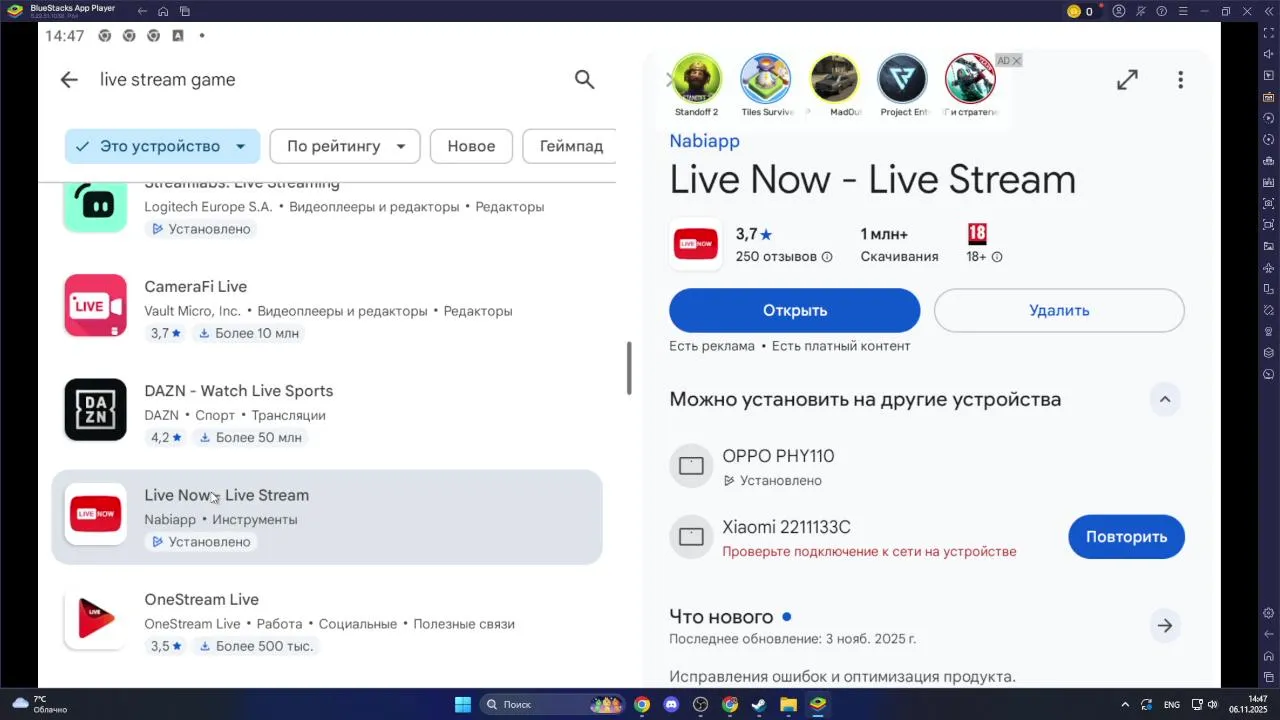Open Nabiapp developer link

tap(705, 141)
